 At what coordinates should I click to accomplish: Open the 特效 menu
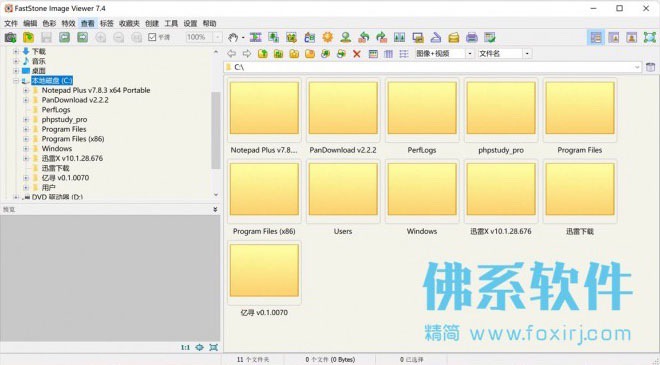68,24
